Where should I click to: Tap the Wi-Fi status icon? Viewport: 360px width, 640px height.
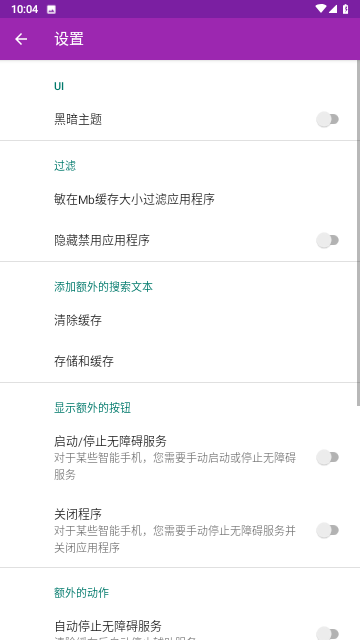(x=321, y=9)
